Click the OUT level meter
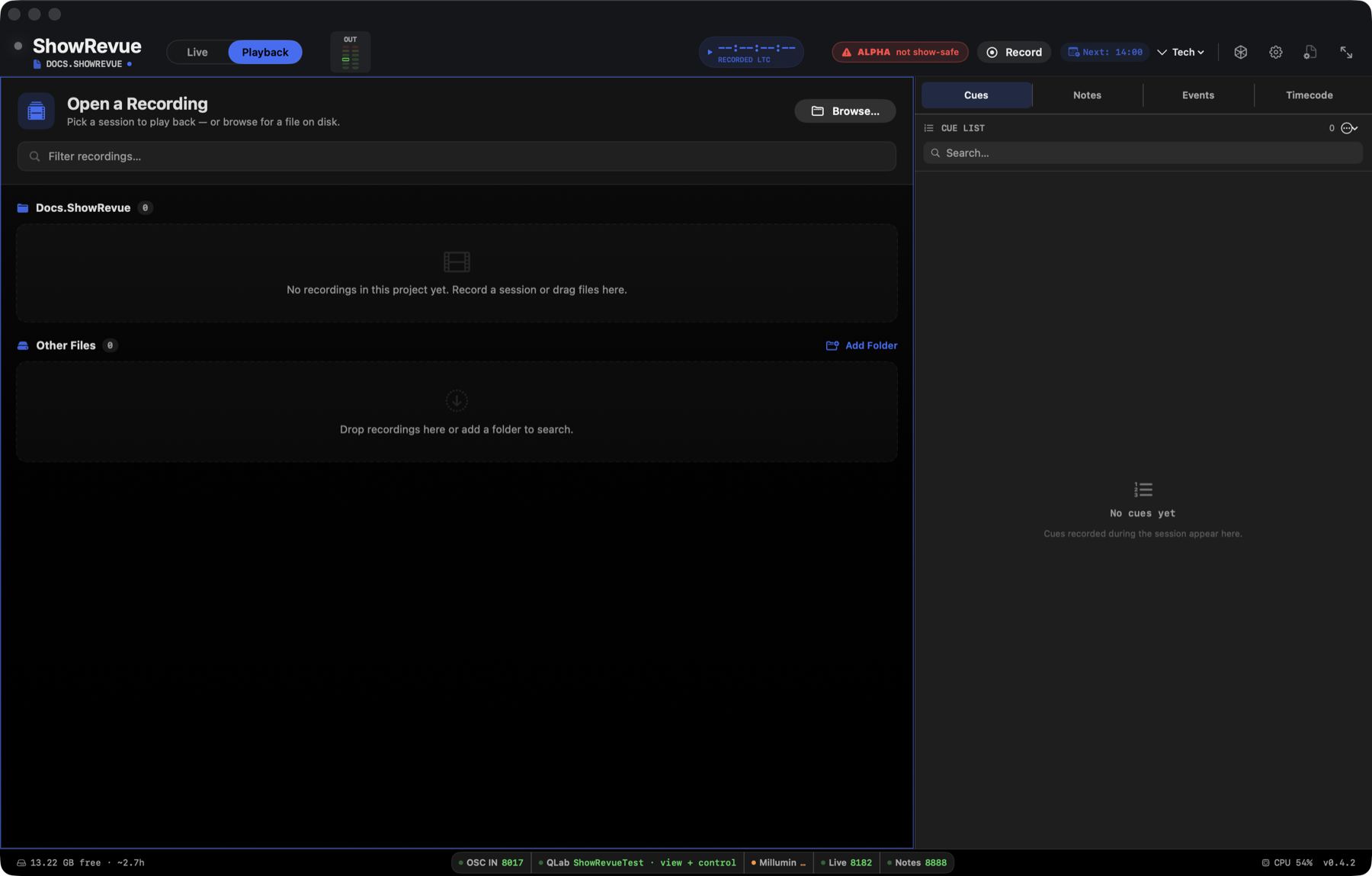The image size is (1372, 876). [x=351, y=52]
